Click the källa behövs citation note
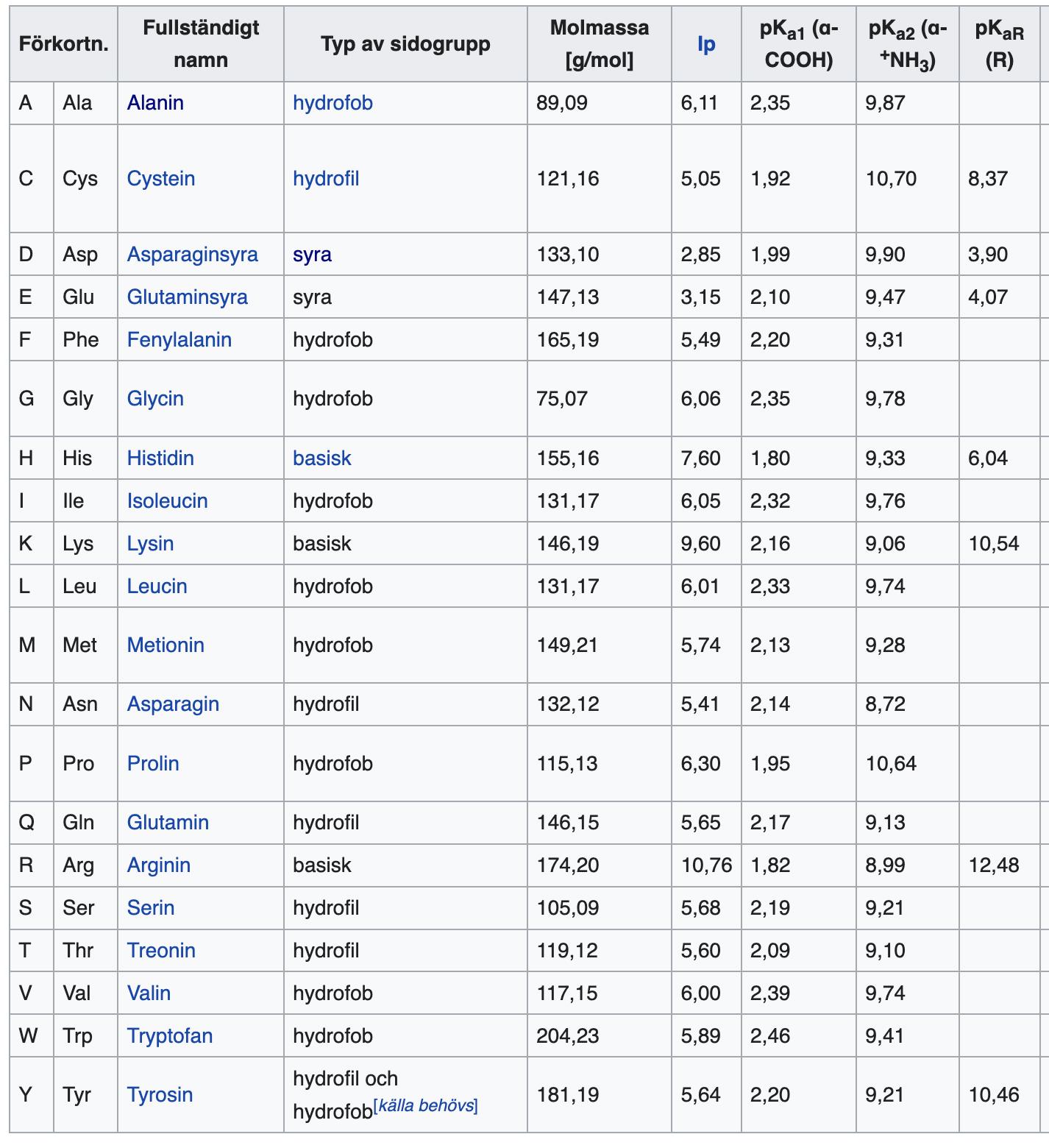Image resolution: width=1049 pixels, height=1148 pixels. (x=426, y=1106)
